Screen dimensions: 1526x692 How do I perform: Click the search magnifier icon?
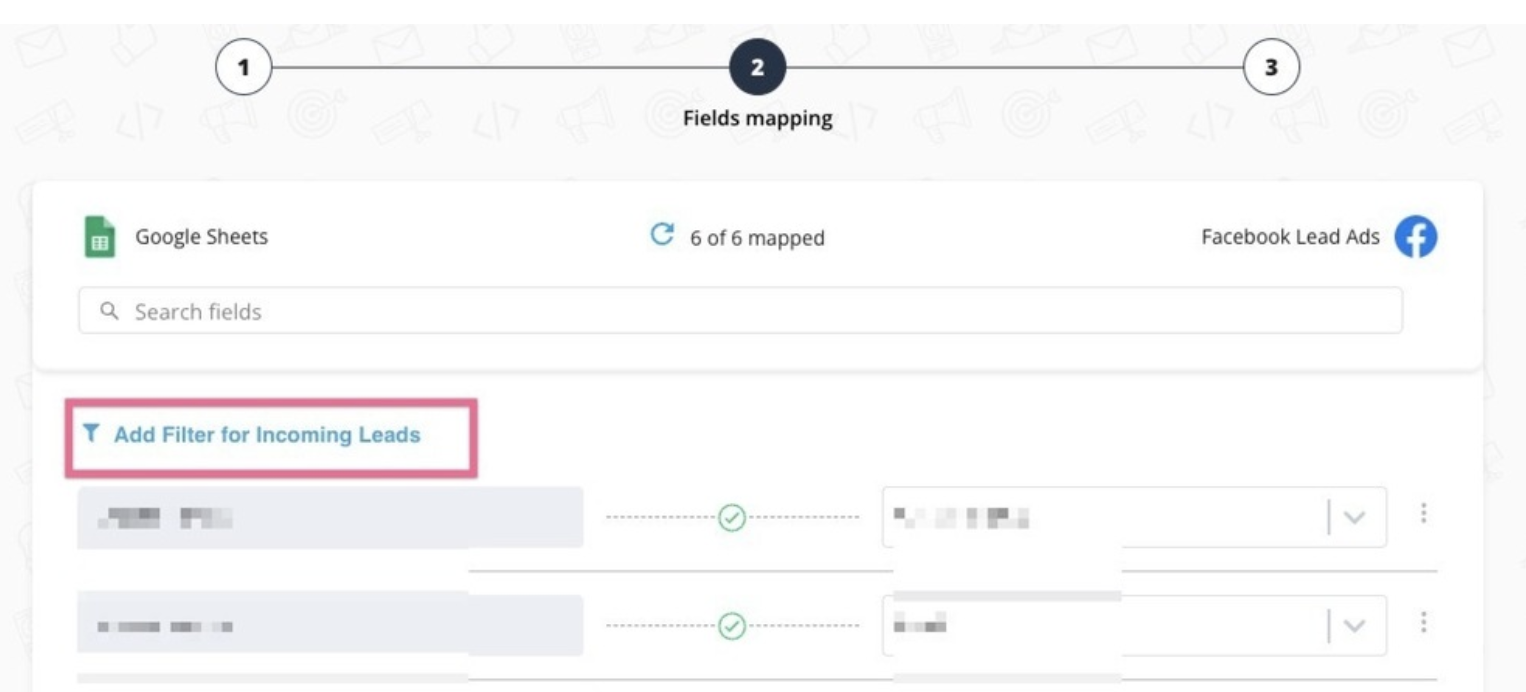click(110, 311)
